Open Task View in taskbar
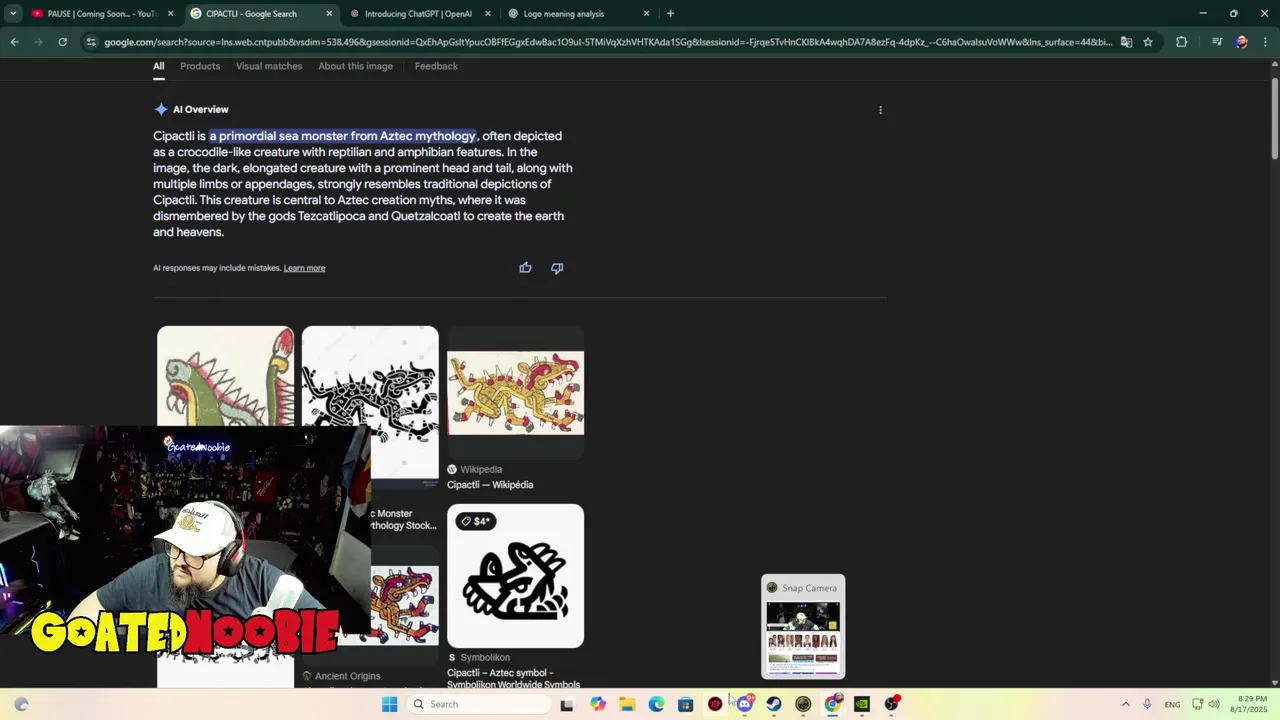This screenshot has width=1280, height=720. pyautogui.click(x=567, y=704)
